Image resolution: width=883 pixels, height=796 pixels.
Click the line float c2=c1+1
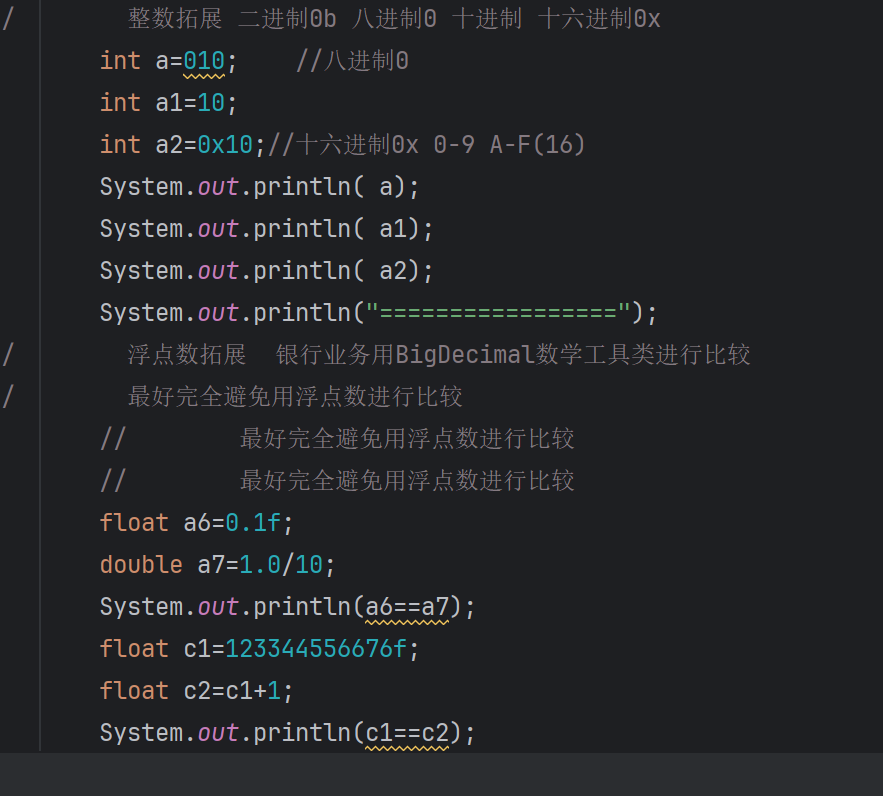(x=196, y=691)
